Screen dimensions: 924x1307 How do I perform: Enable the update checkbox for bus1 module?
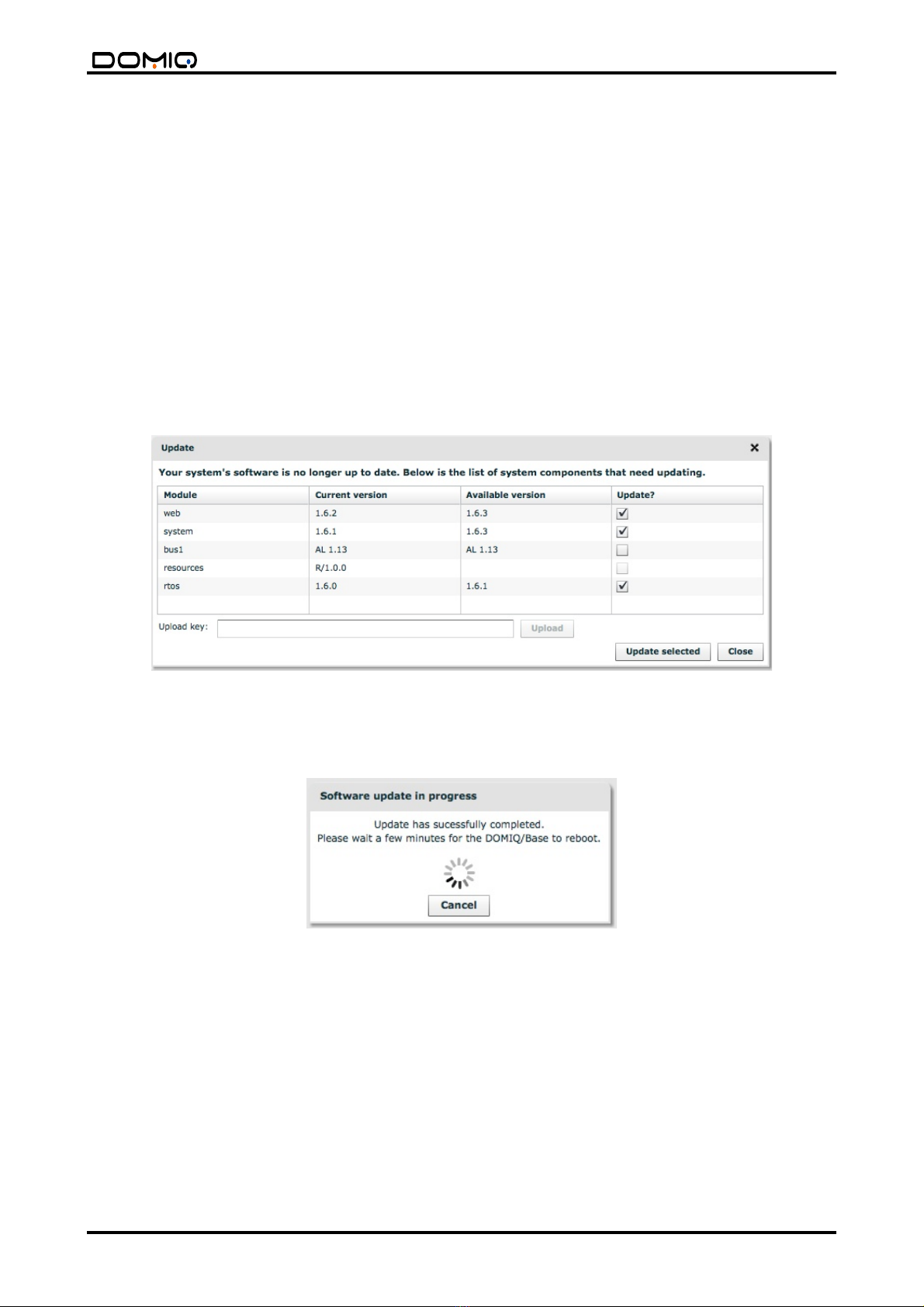622,550
